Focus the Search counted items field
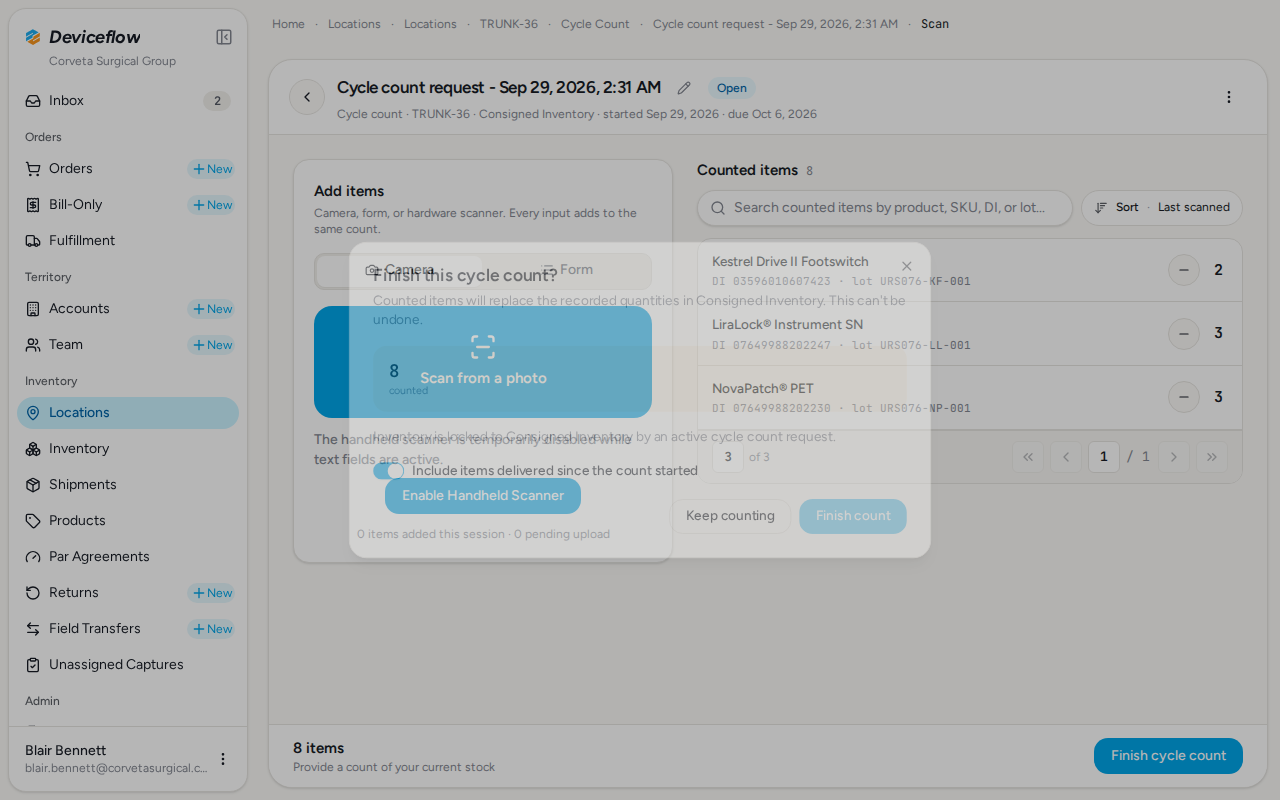 (x=885, y=208)
